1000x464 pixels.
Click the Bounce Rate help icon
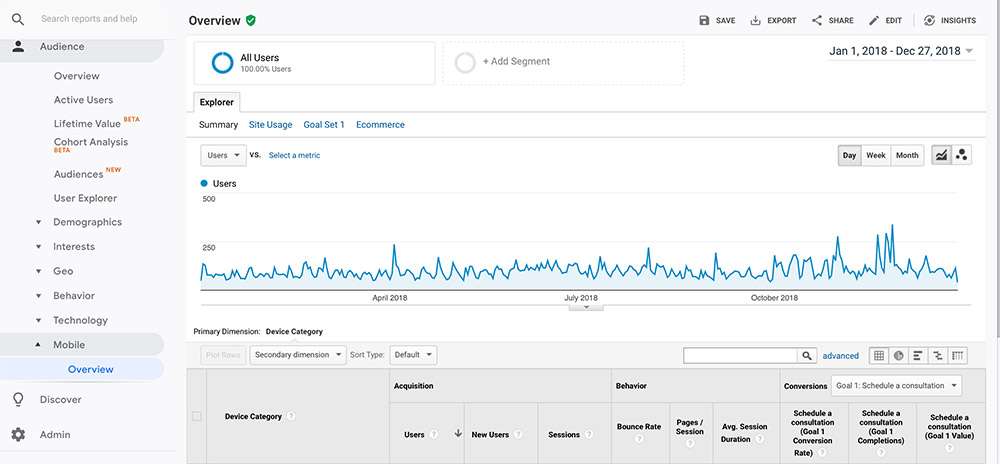(x=639, y=439)
